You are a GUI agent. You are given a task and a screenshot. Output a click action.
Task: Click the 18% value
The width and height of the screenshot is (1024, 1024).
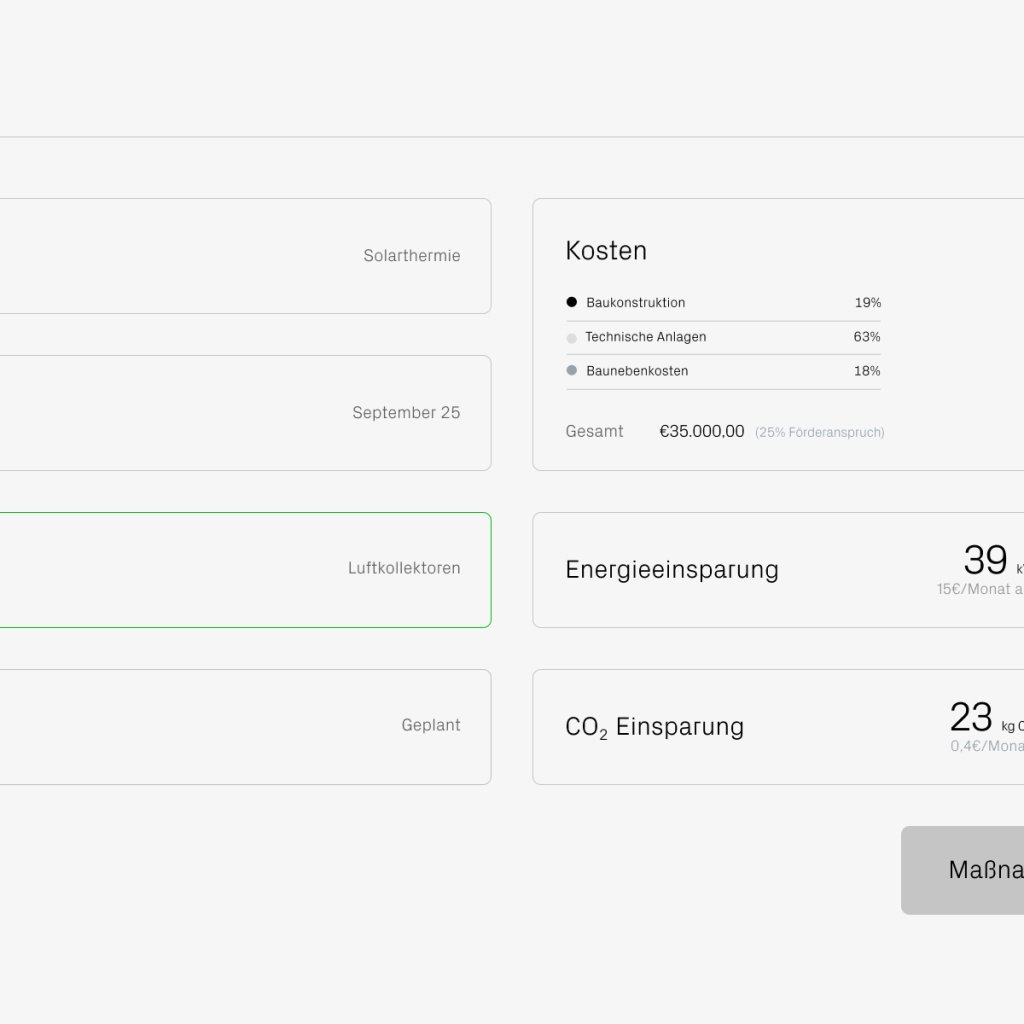point(867,371)
